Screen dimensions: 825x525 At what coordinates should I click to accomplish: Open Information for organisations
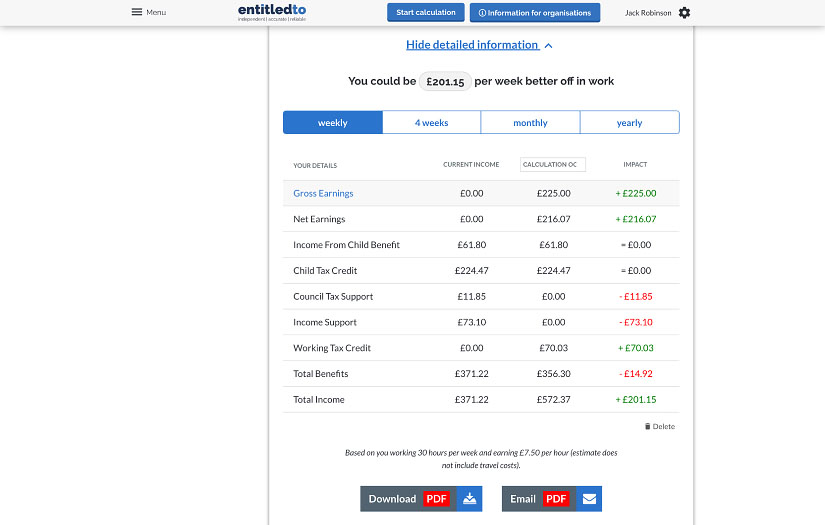point(535,13)
